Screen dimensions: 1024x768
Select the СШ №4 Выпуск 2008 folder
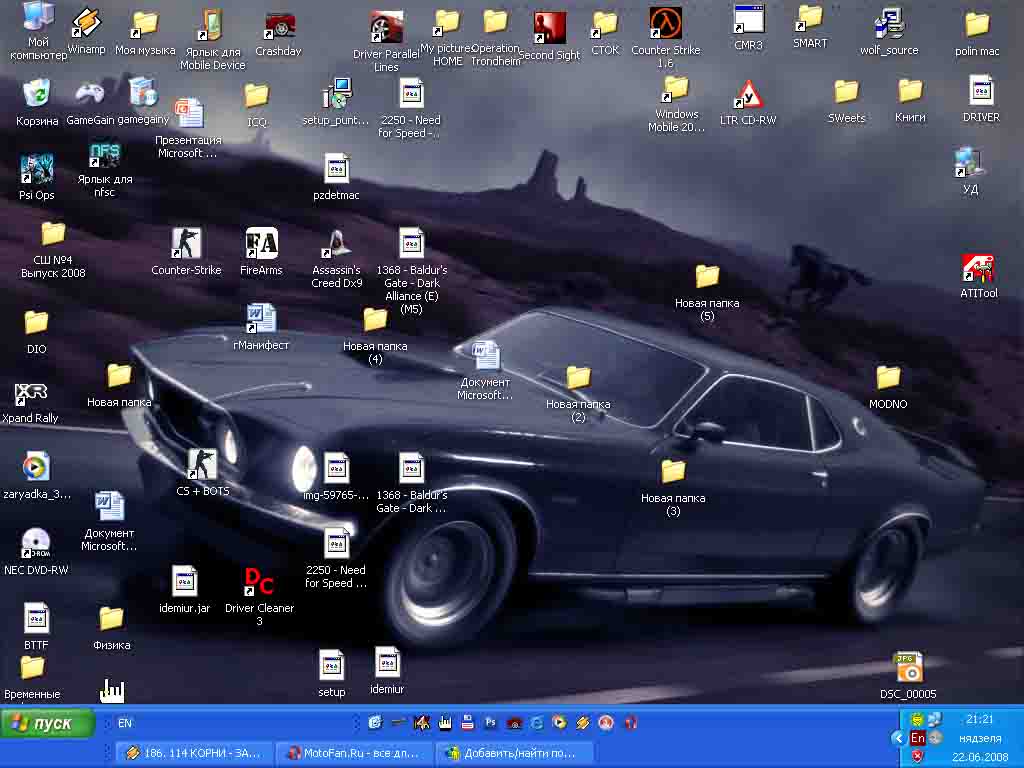pos(54,234)
